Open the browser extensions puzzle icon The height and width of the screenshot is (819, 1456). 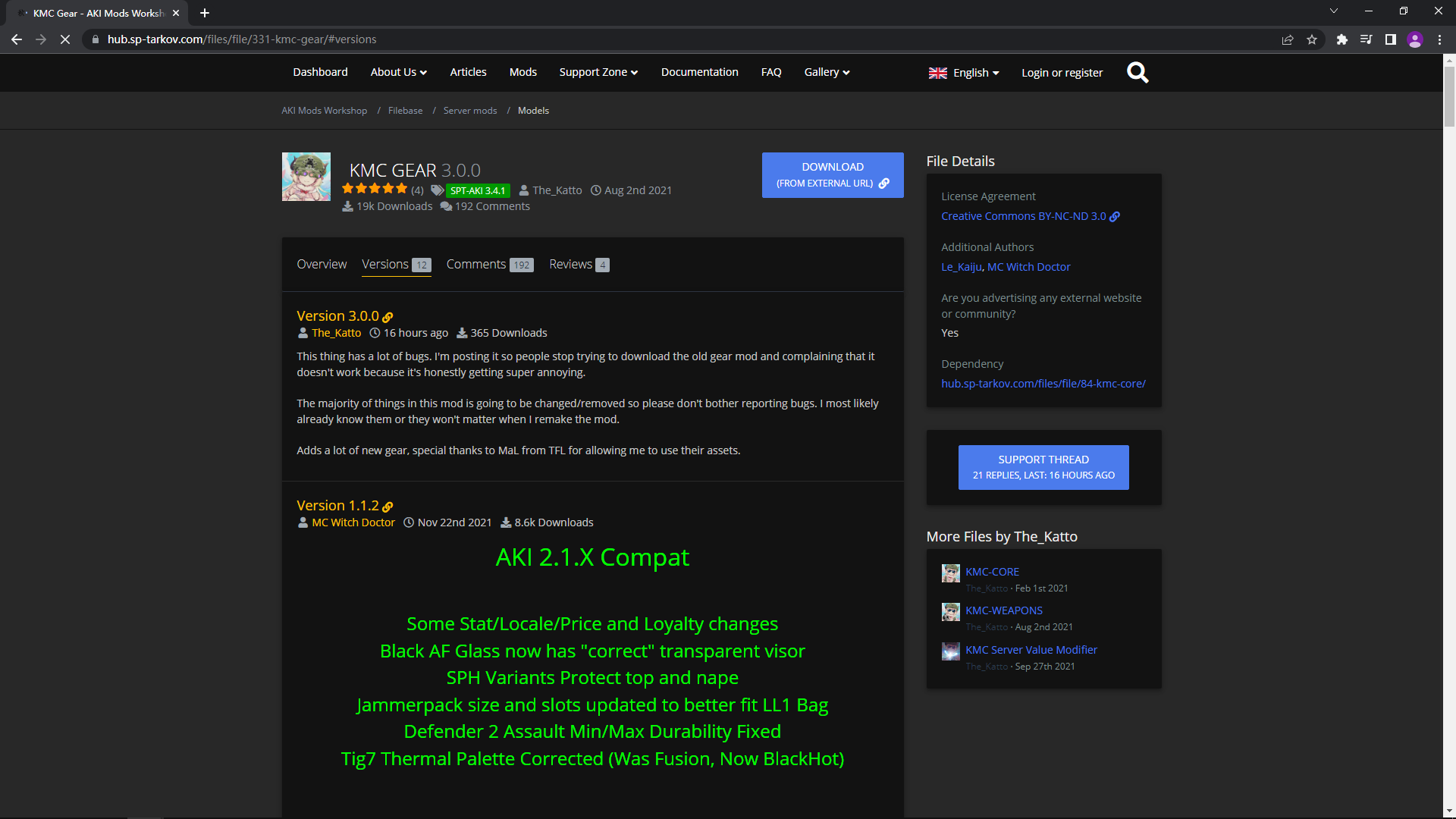[x=1341, y=39]
